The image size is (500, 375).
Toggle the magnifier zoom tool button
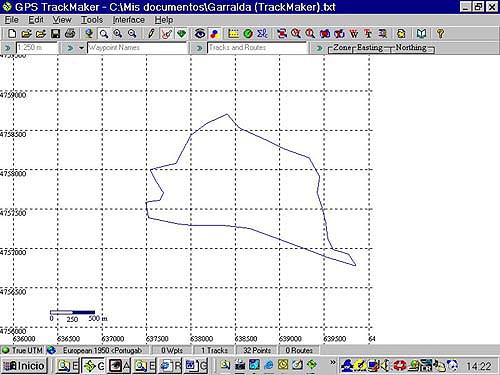pos(104,34)
